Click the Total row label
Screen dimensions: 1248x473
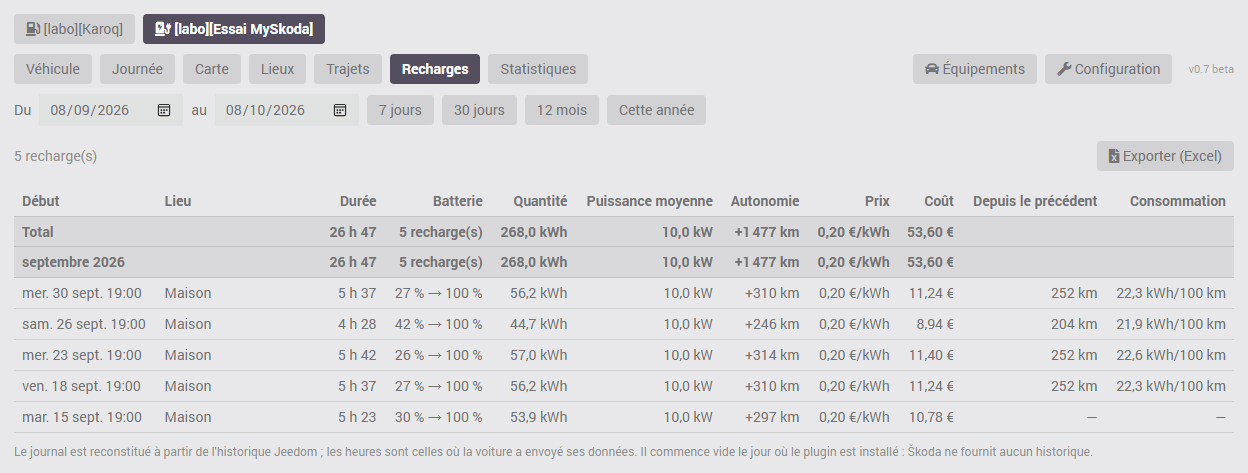[x=38, y=232]
